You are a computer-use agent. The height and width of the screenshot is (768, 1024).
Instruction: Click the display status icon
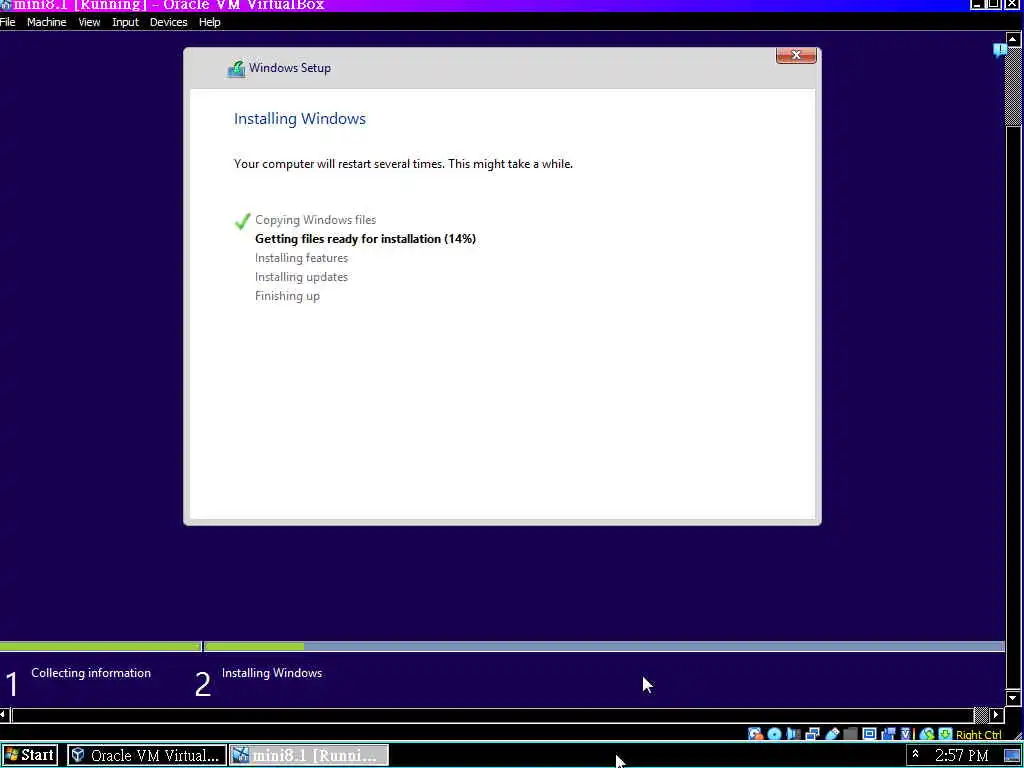tap(869, 734)
